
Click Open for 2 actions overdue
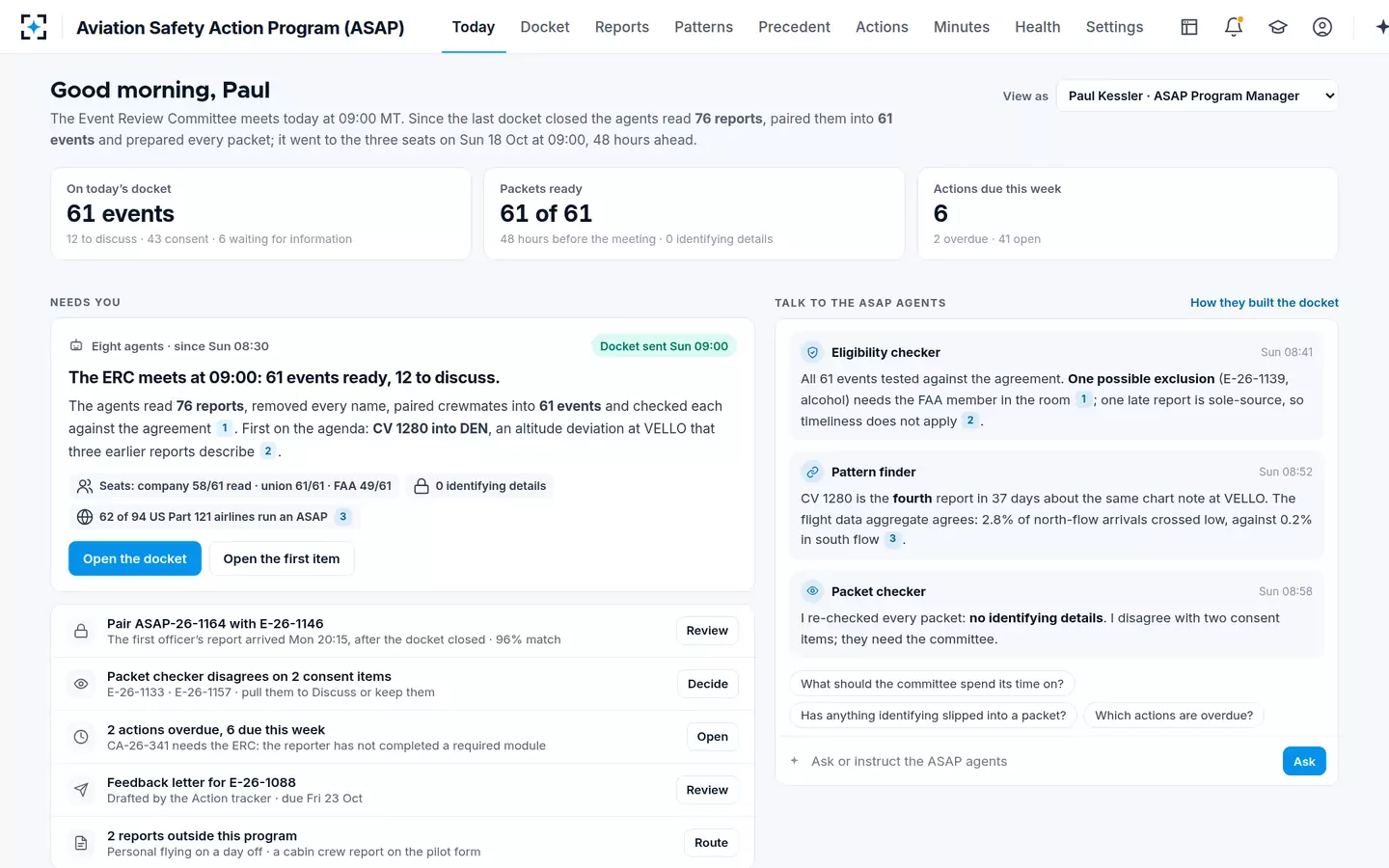point(712,737)
